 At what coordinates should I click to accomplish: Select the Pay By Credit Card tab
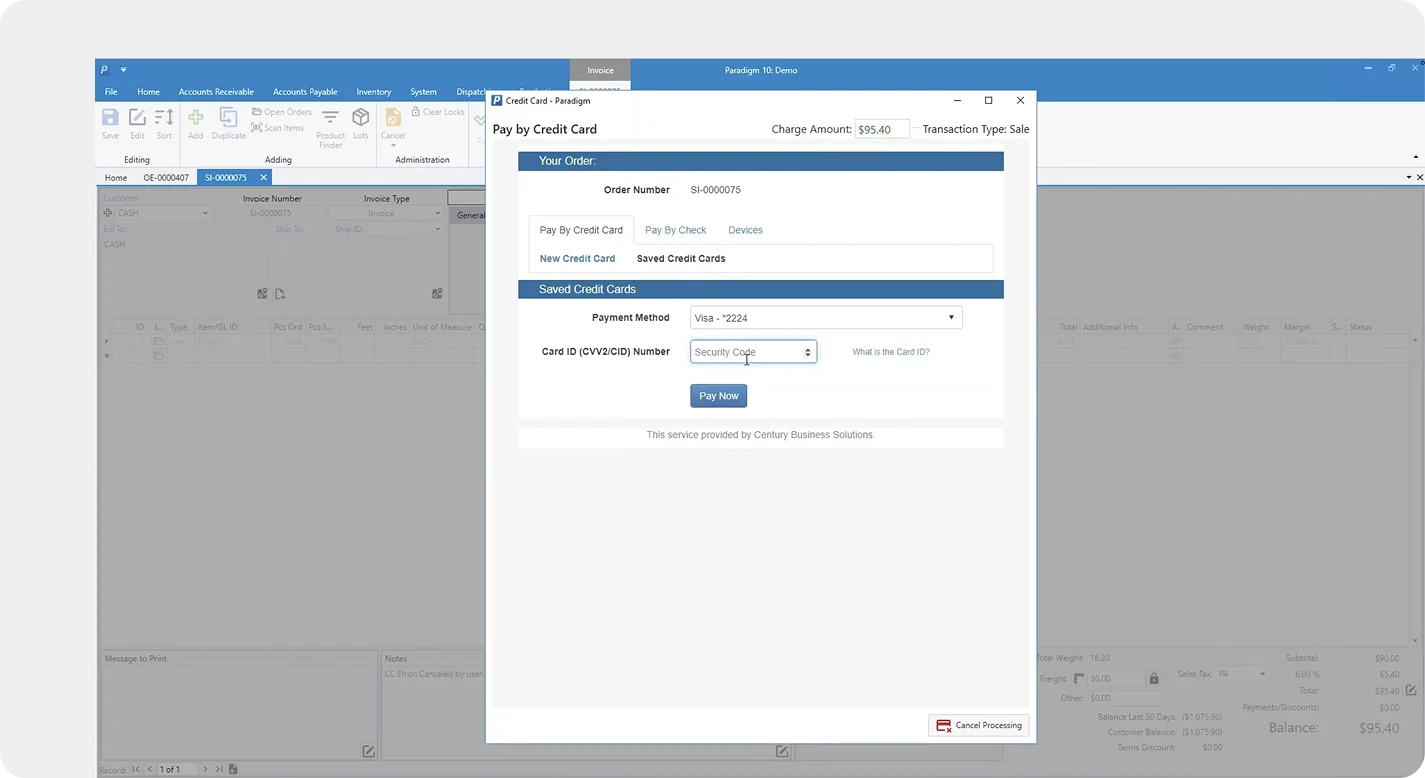click(581, 230)
